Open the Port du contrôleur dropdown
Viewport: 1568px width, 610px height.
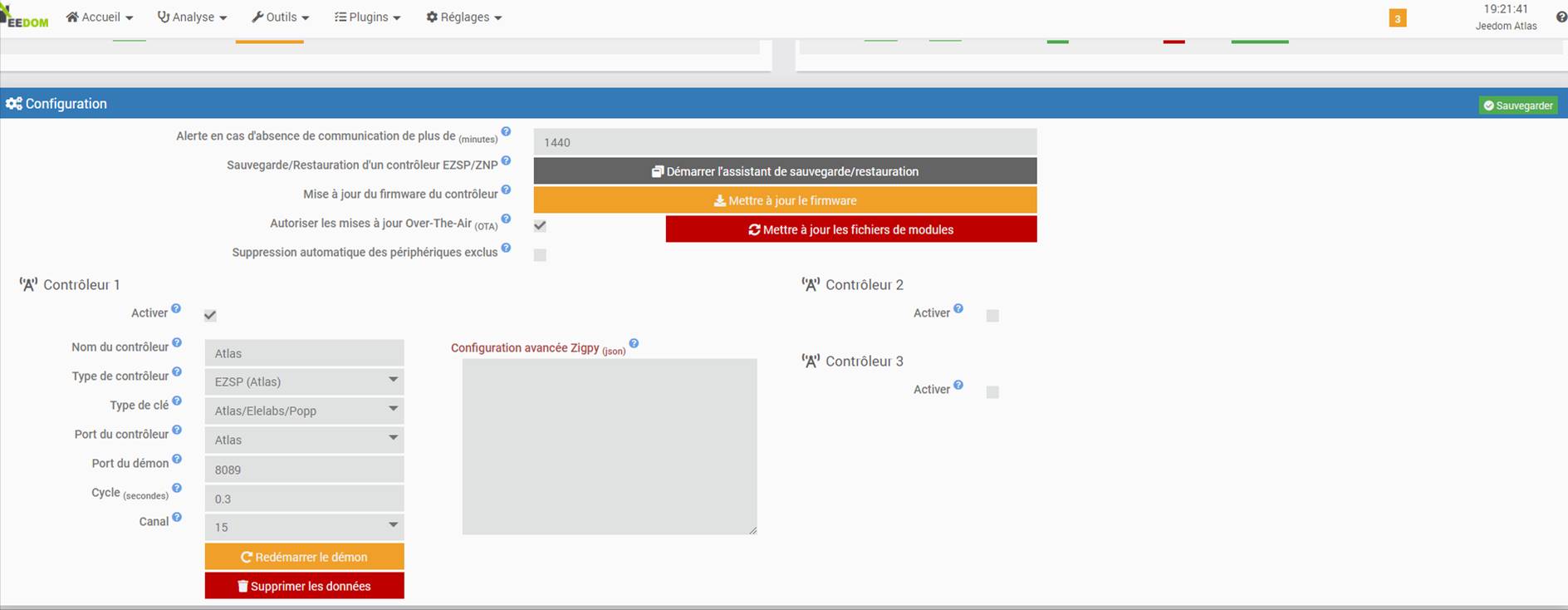[304, 440]
